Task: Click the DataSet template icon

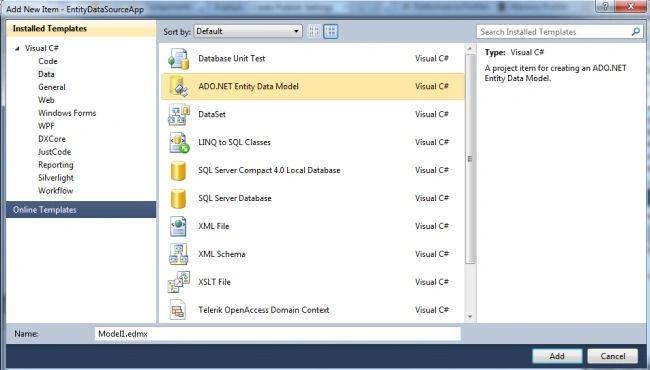Action: (179, 115)
